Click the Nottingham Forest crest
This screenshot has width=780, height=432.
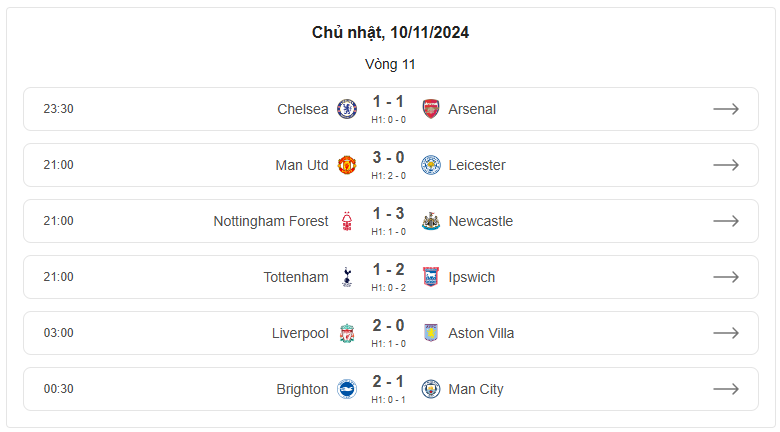(x=347, y=221)
